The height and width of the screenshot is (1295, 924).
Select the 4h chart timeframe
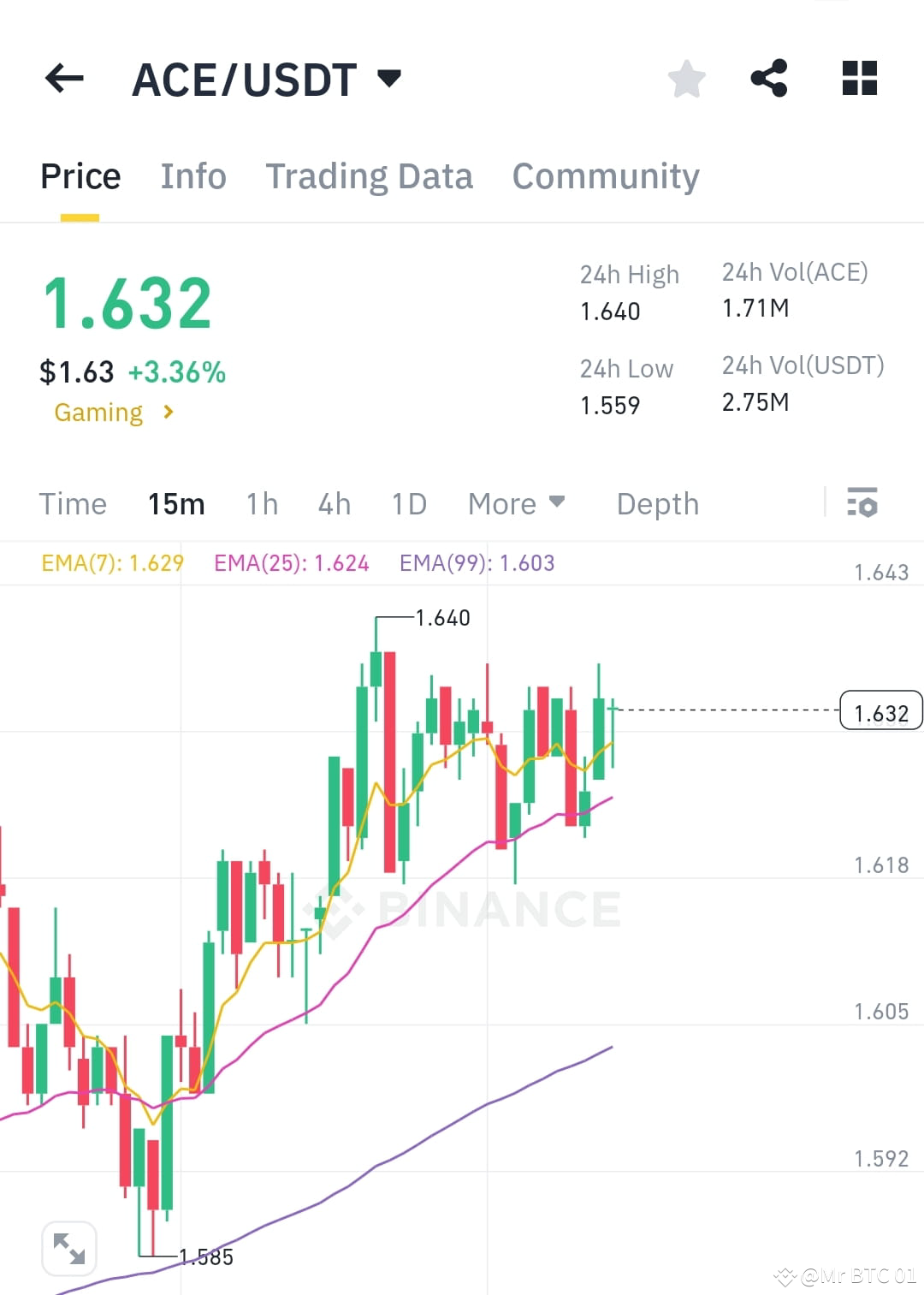click(x=334, y=504)
